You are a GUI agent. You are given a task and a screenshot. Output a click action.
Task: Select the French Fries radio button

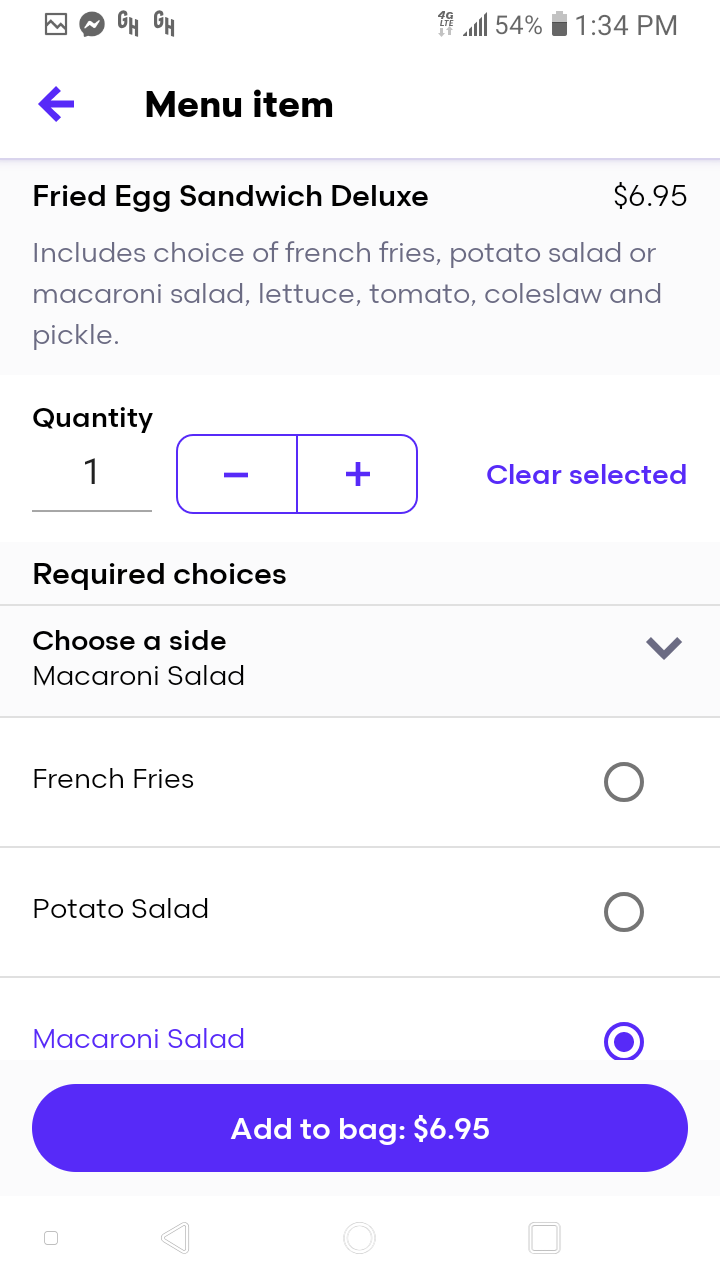[x=623, y=782]
